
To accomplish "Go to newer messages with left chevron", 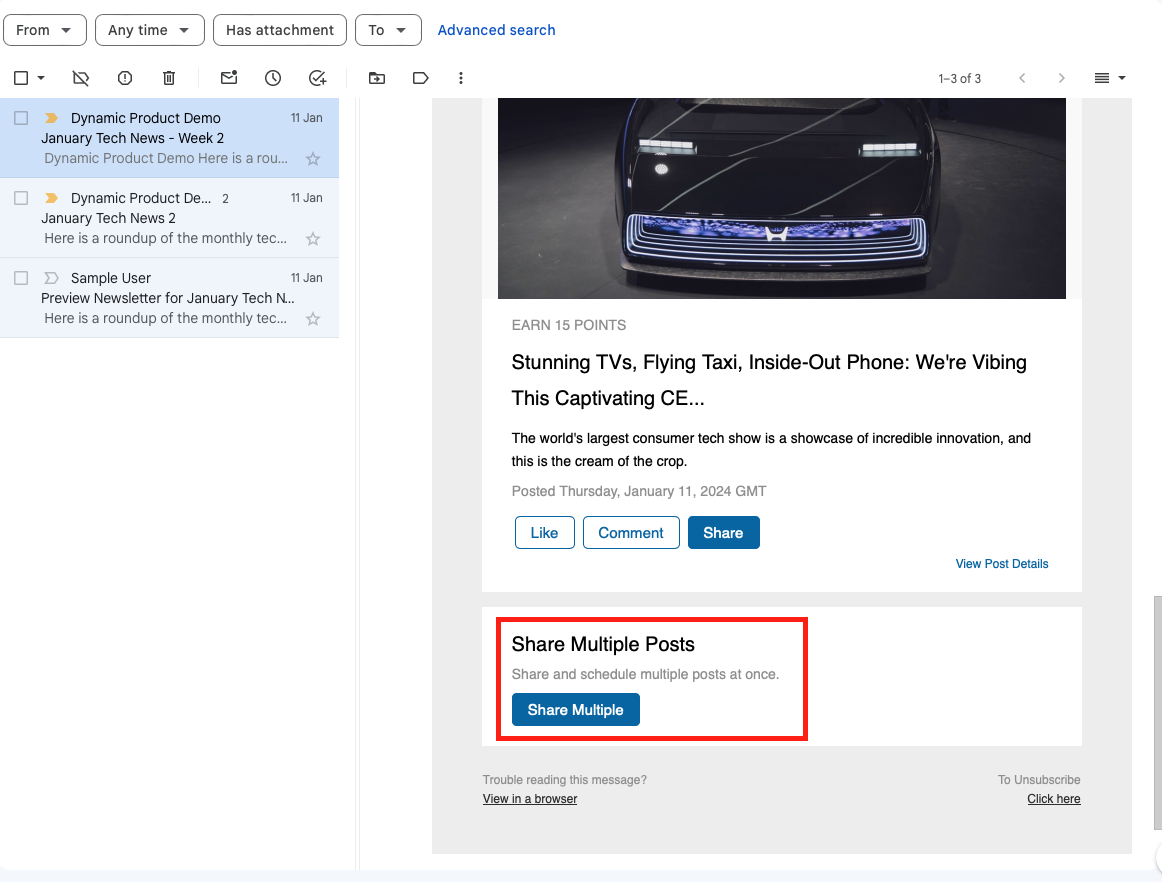I will (x=1022, y=78).
